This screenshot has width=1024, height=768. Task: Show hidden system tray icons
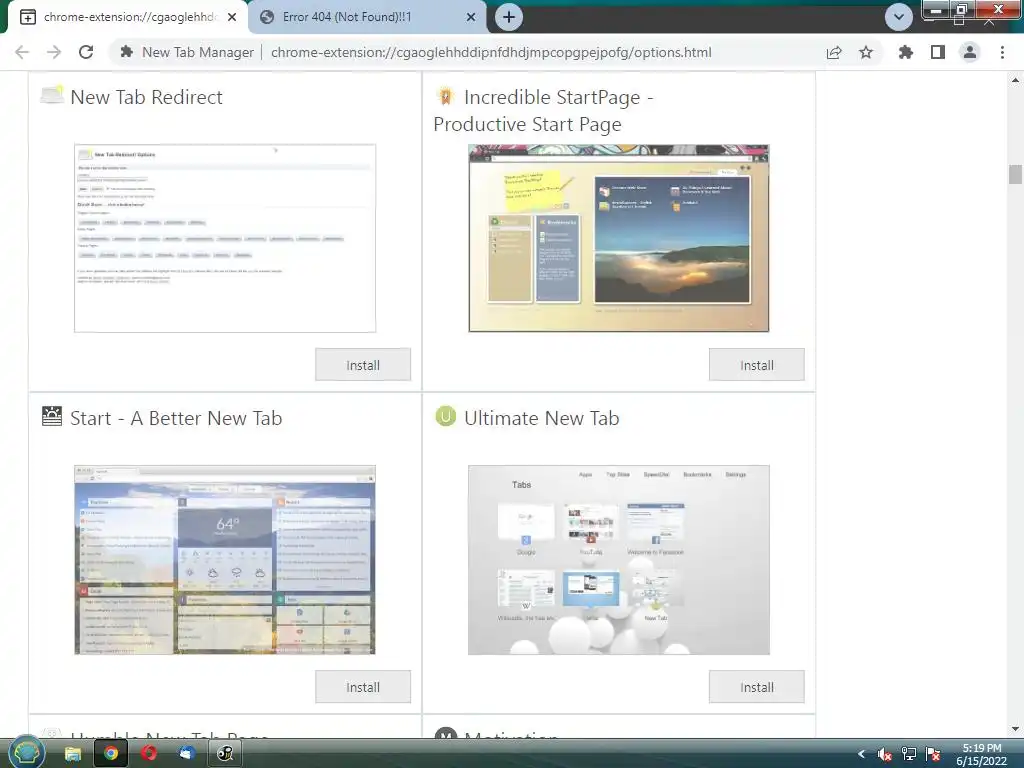(861, 754)
